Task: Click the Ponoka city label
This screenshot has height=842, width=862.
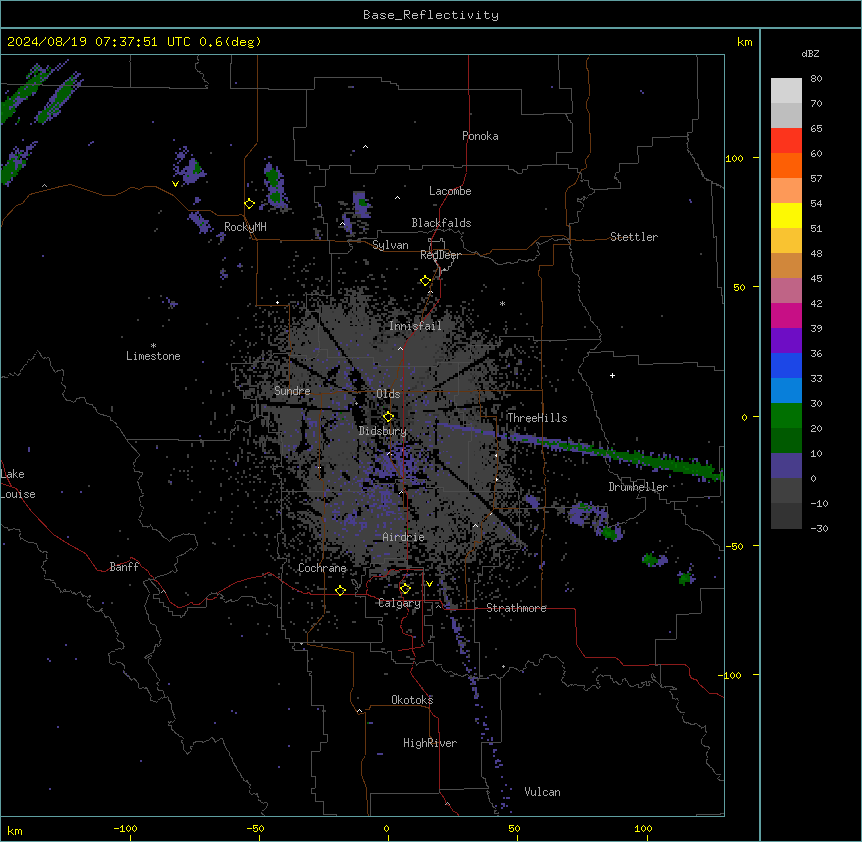Action: [x=480, y=136]
